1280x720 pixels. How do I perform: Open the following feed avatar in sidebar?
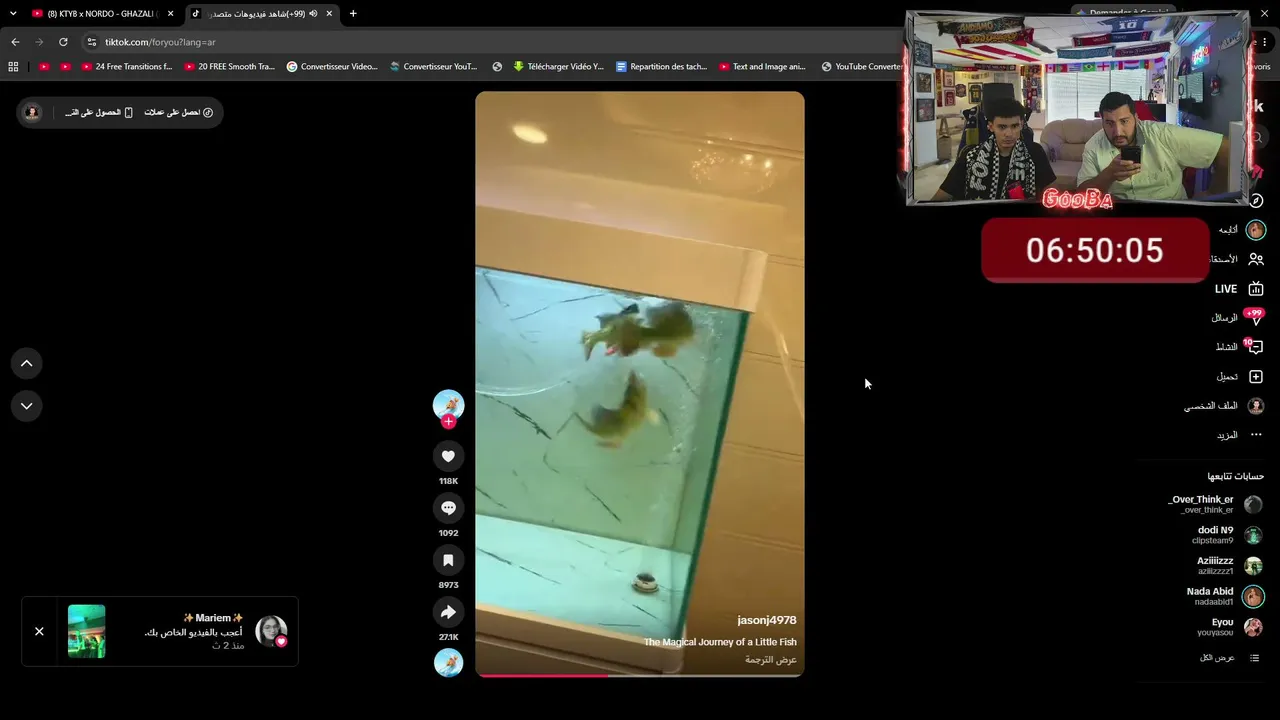1256,230
